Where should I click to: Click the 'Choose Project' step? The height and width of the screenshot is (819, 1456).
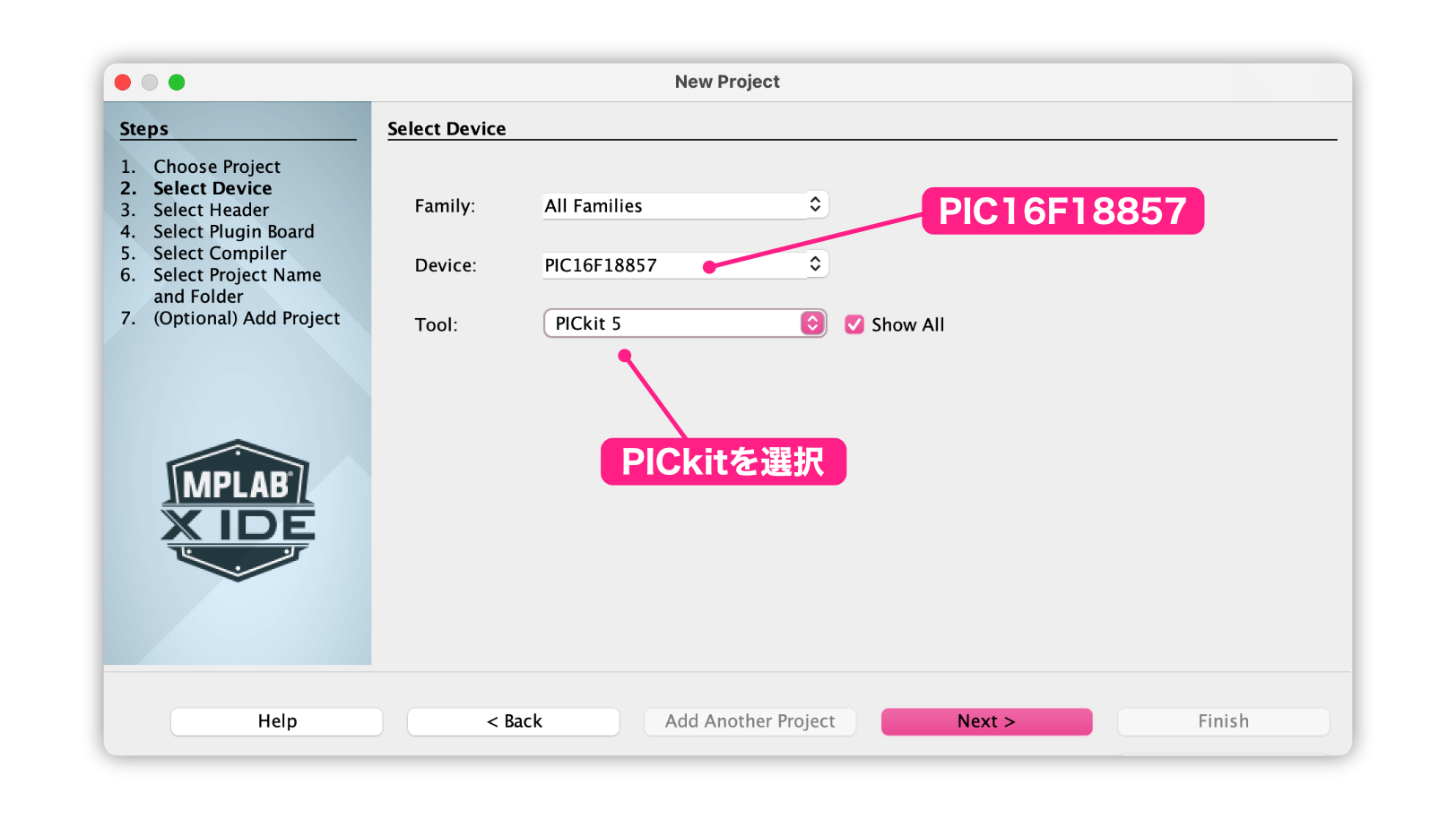tap(217, 167)
